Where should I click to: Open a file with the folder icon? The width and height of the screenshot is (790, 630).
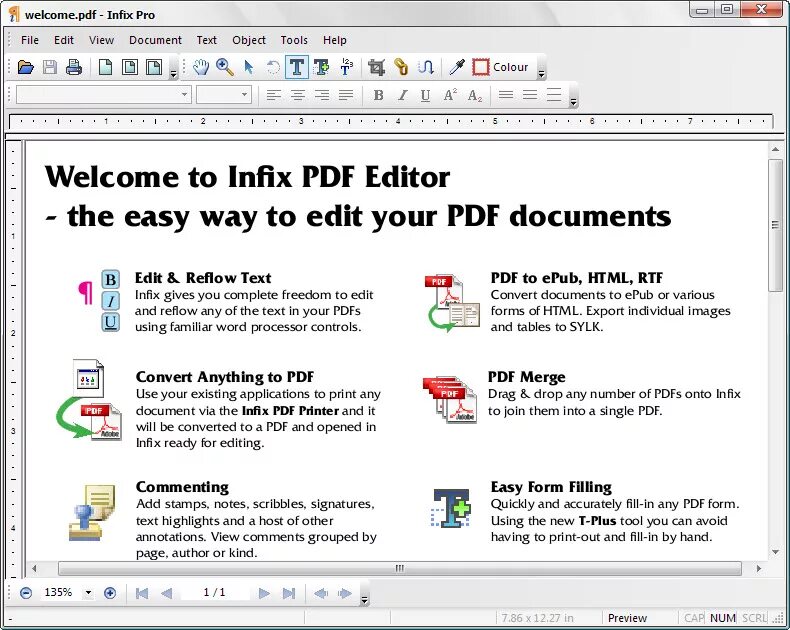pos(25,67)
